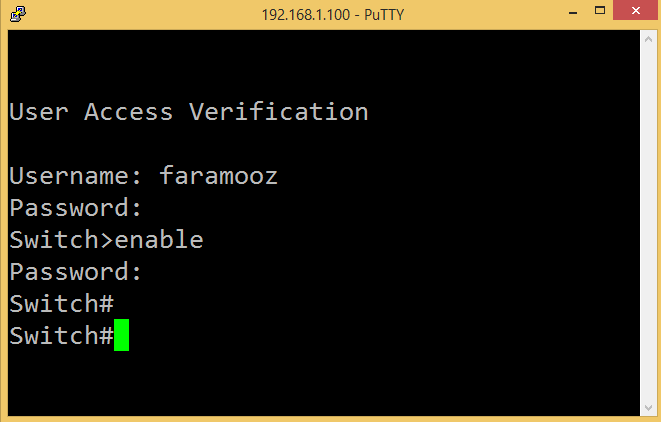The width and height of the screenshot is (661, 422).
Task: Click the 192.168.1.100 - PuTTY title text
Action: pyautogui.click(x=333, y=15)
